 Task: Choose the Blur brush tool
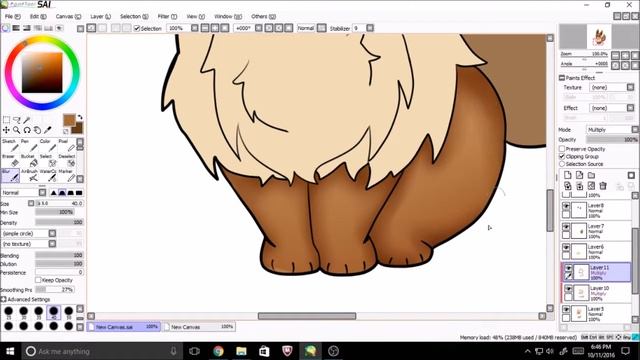10,176
